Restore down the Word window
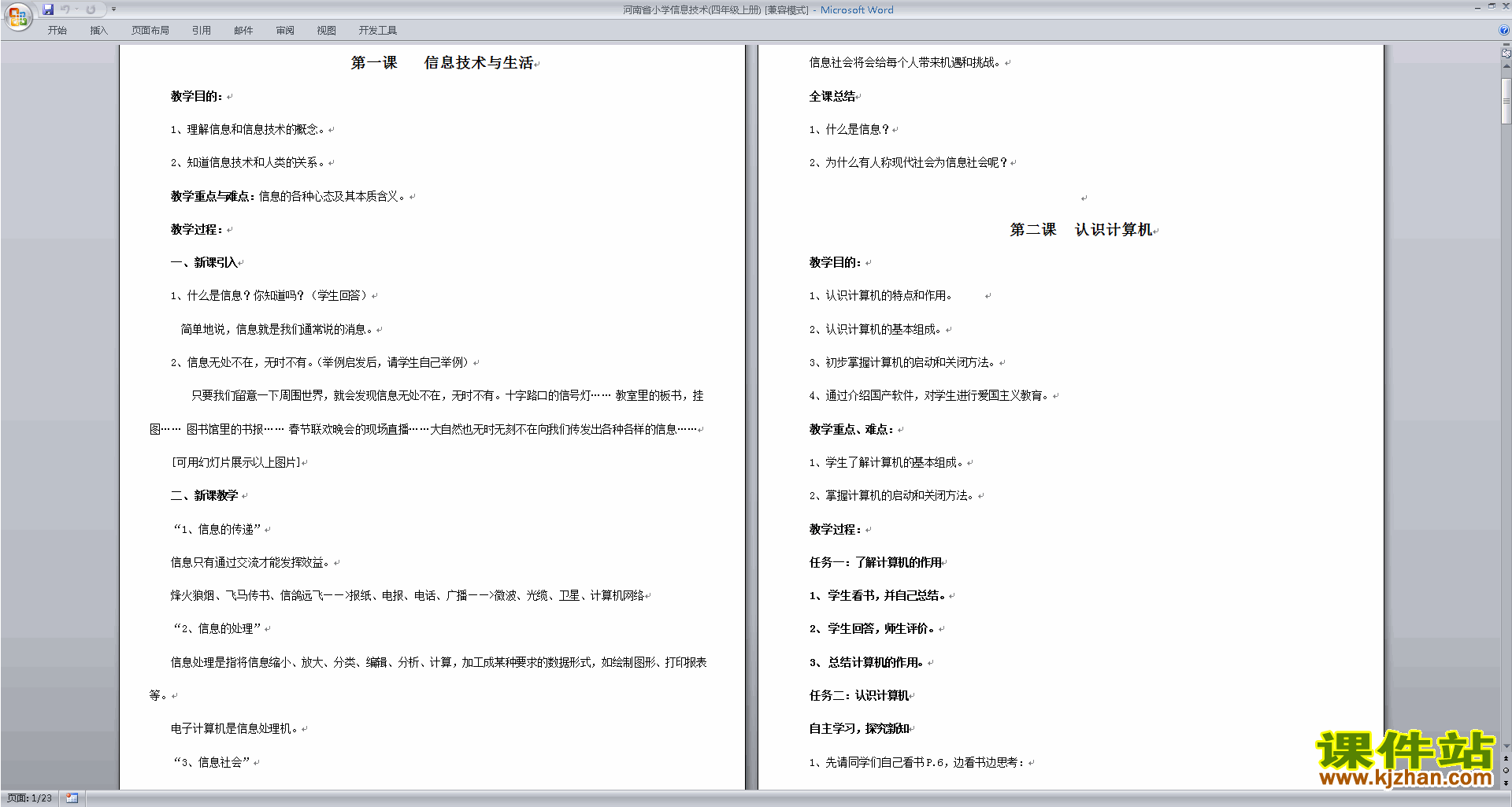1512x807 pixels. pyautogui.click(x=1492, y=6)
